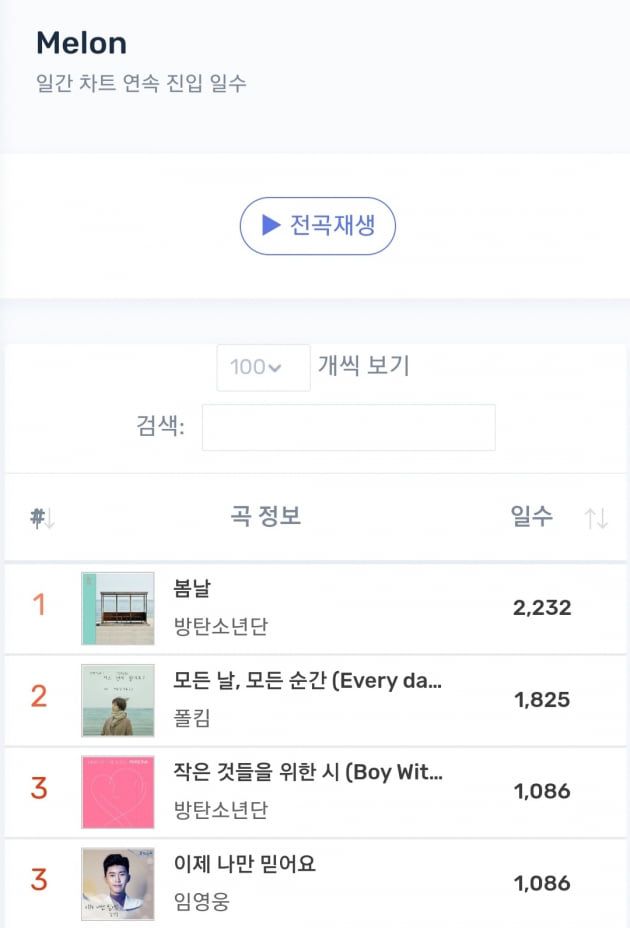Sort by the # rank column arrow
Image resolution: width=630 pixels, height=928 pixels.
click(41, 518)
